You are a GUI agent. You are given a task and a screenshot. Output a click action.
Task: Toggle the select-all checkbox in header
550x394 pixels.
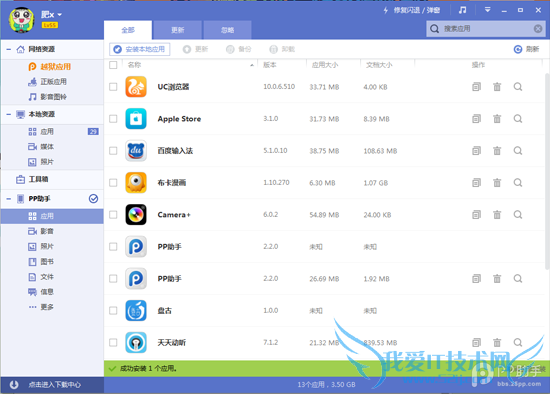pyautogui.click(x=113, y=65)
